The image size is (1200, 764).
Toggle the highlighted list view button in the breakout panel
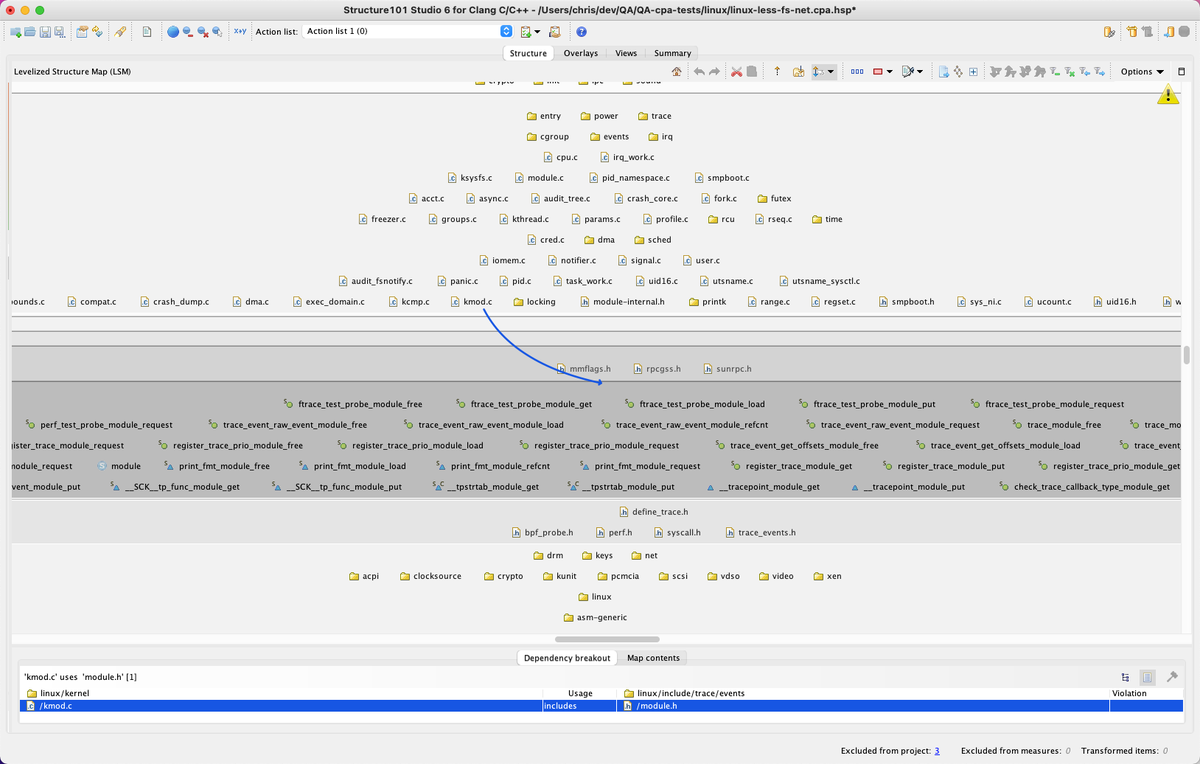1147,677
